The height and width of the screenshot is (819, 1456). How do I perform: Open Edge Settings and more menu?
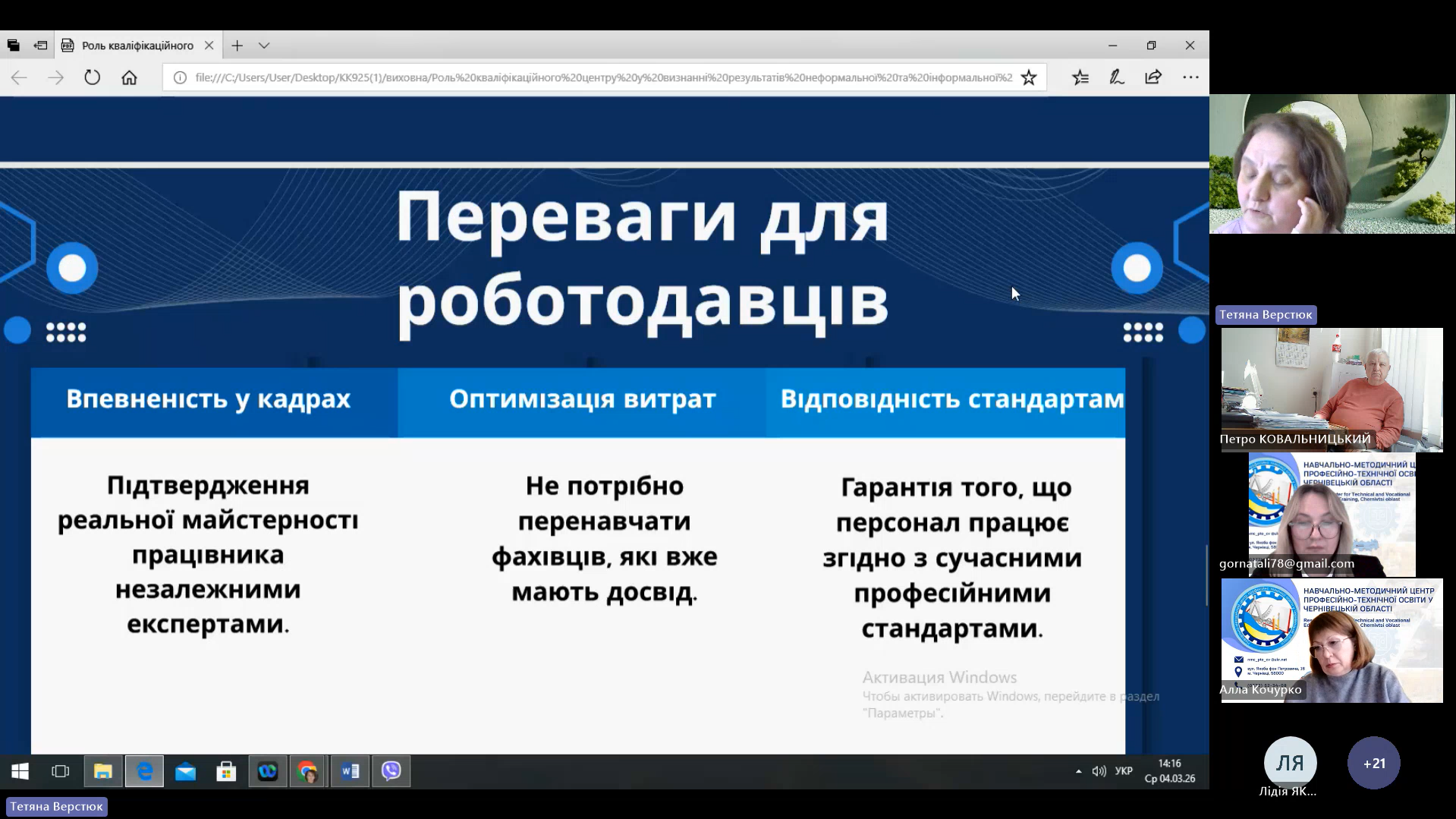point(1190,77)
